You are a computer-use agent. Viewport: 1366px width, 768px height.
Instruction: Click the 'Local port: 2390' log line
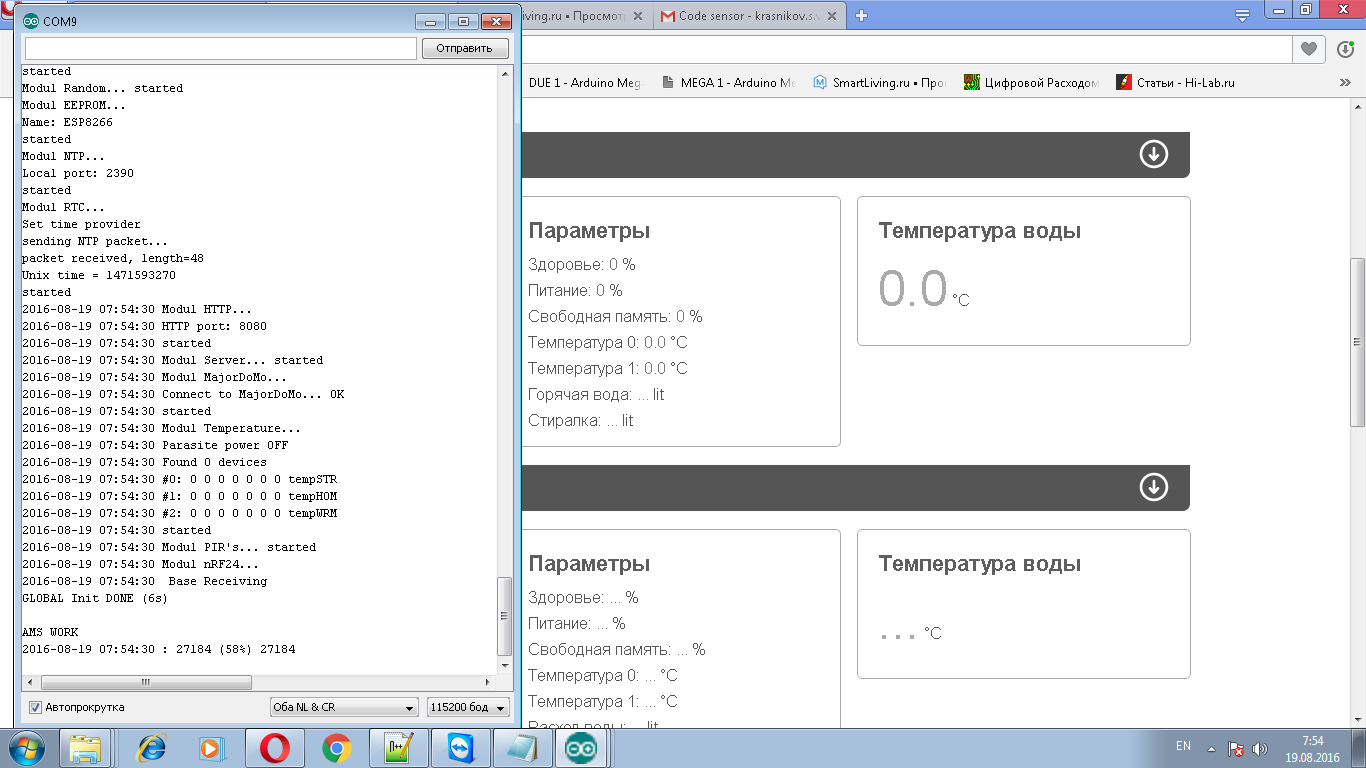point(78,173)
